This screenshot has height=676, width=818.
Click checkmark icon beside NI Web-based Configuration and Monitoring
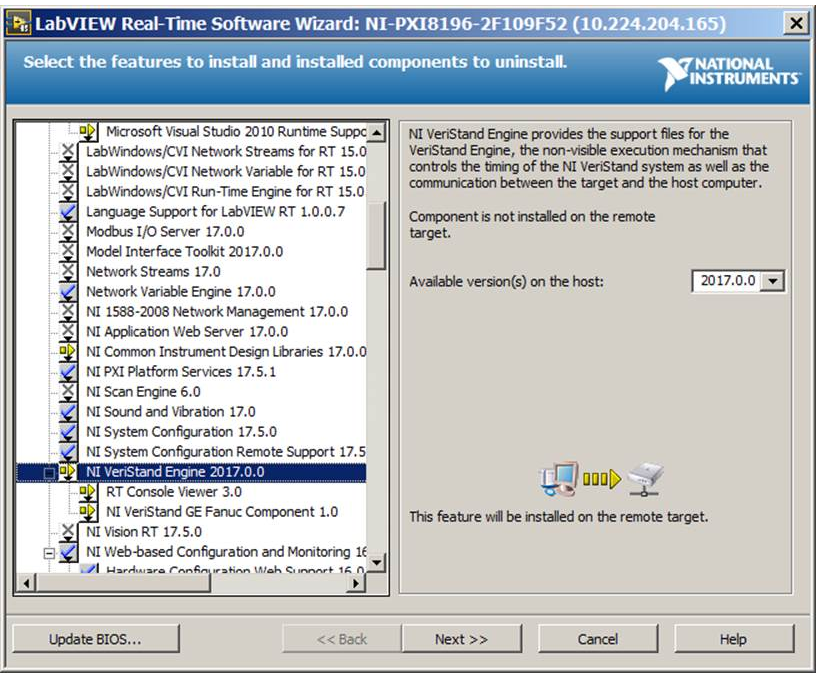click(x=68, y=551)
